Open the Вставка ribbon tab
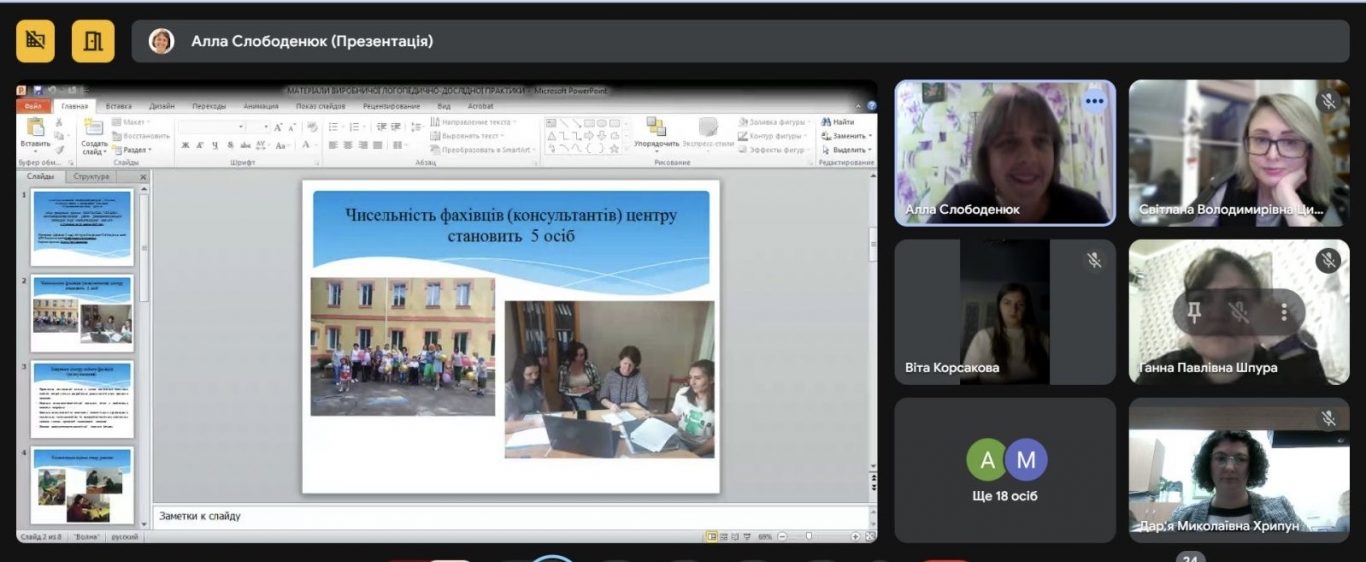The image size is (1366, 562). click(118, 106)
